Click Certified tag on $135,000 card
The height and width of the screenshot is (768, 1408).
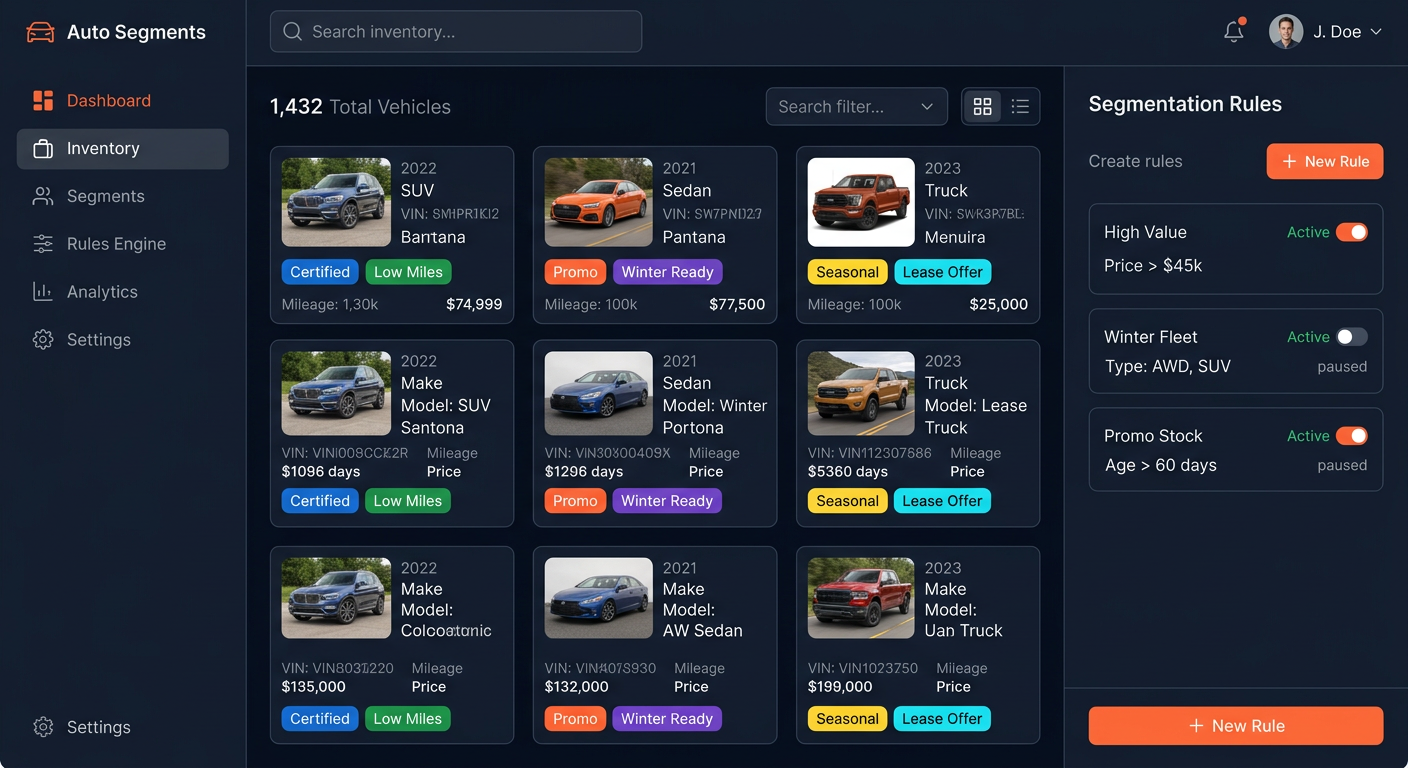click(x=320, y=719)
